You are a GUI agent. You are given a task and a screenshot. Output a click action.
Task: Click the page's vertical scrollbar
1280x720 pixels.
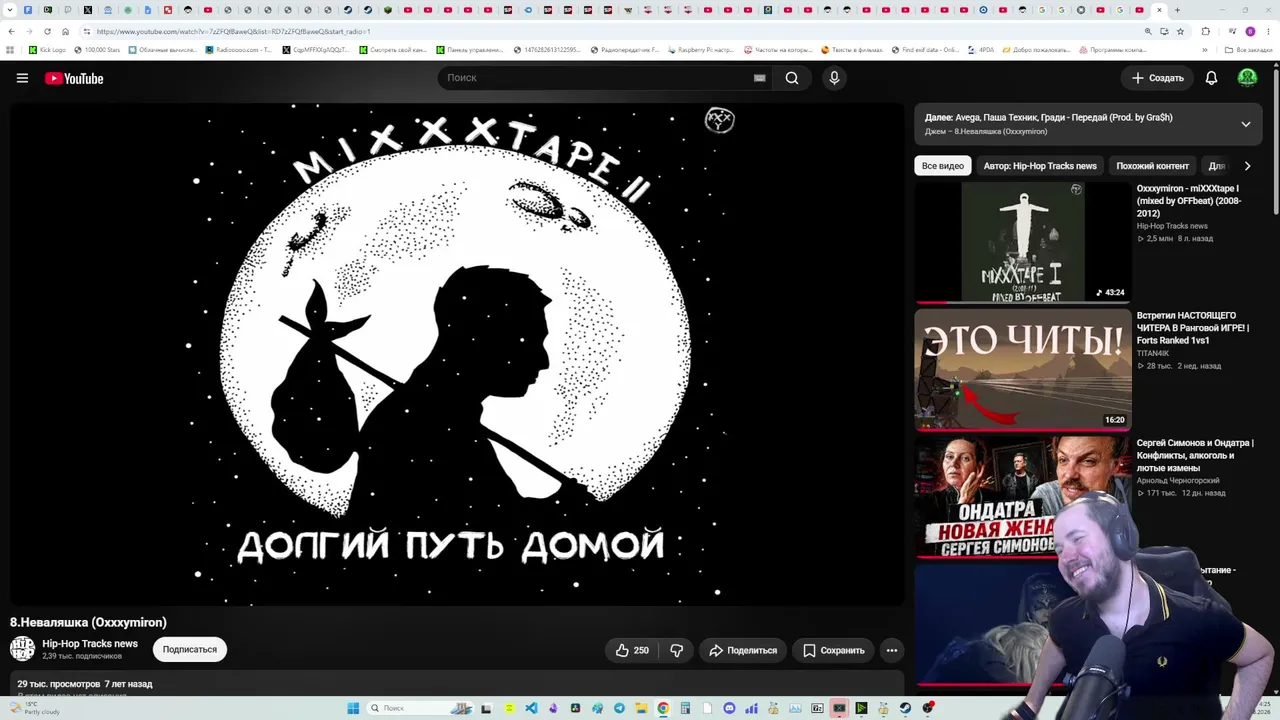1276,140
